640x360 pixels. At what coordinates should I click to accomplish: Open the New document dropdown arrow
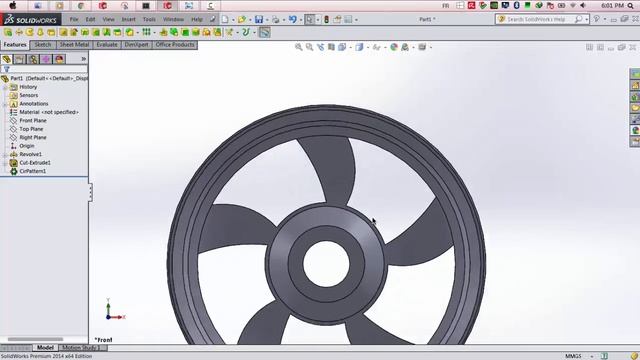tap(233, 20)
